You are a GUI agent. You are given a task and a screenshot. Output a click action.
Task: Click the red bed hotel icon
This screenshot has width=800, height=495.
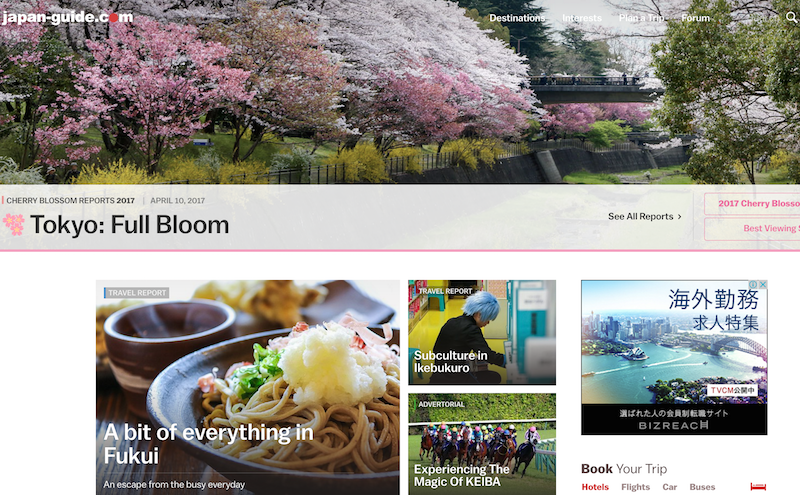point(758,487)
